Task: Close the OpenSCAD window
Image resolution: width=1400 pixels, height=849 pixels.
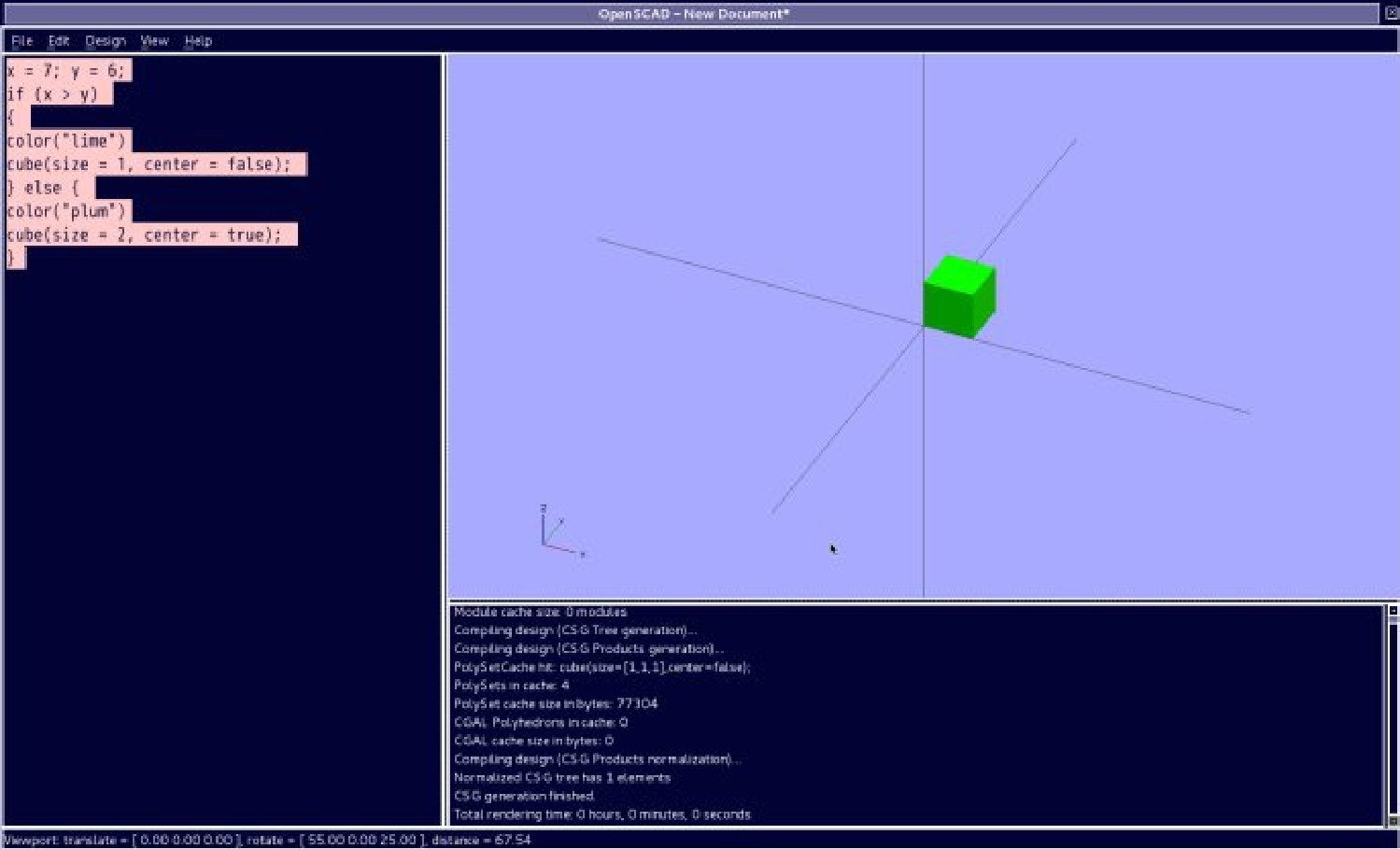Action: point(1391,13)
